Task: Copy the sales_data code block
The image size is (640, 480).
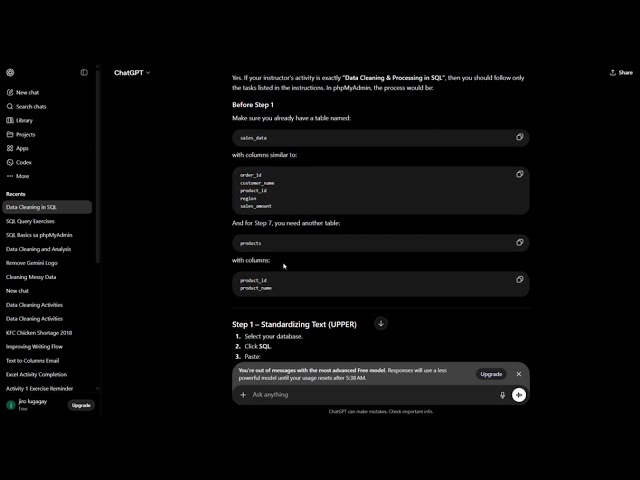Action: point(519,137)
